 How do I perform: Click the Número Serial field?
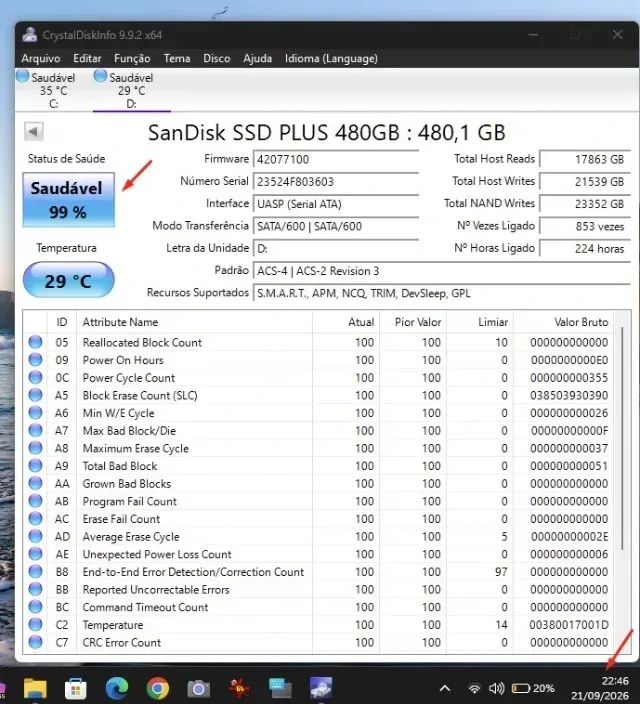(x=336, y=182)
